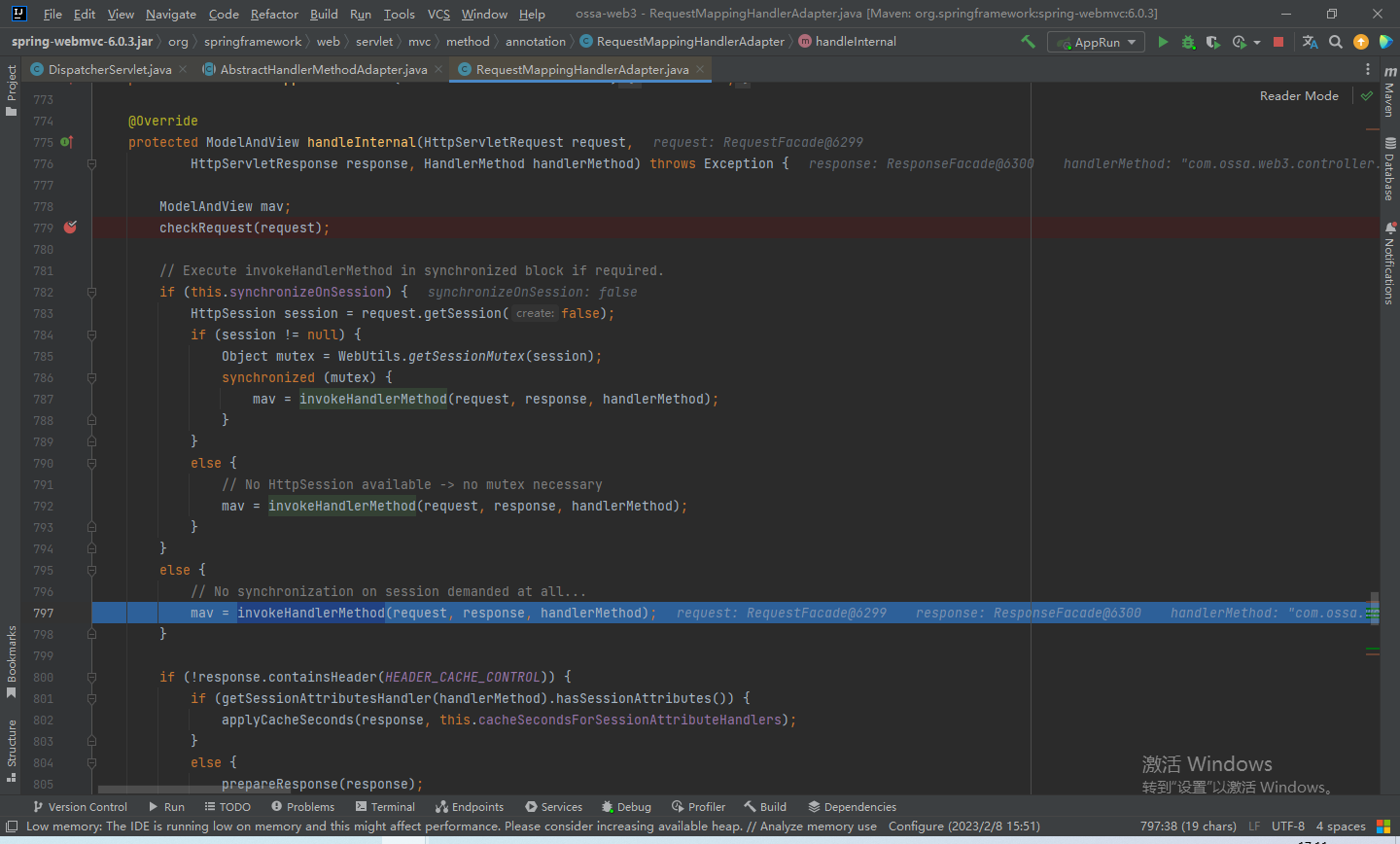Stop the running process with red square
Image resolution: width=1400 pixels, height=844 pixels.
click(x=1278, y=42)
